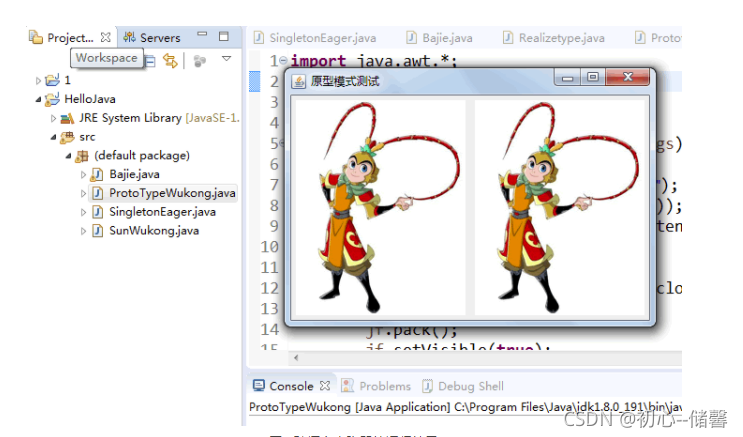The height and width of the screenshot is (437, 743).
Task: Select the (default package) label
Action: tap(142, 155)
